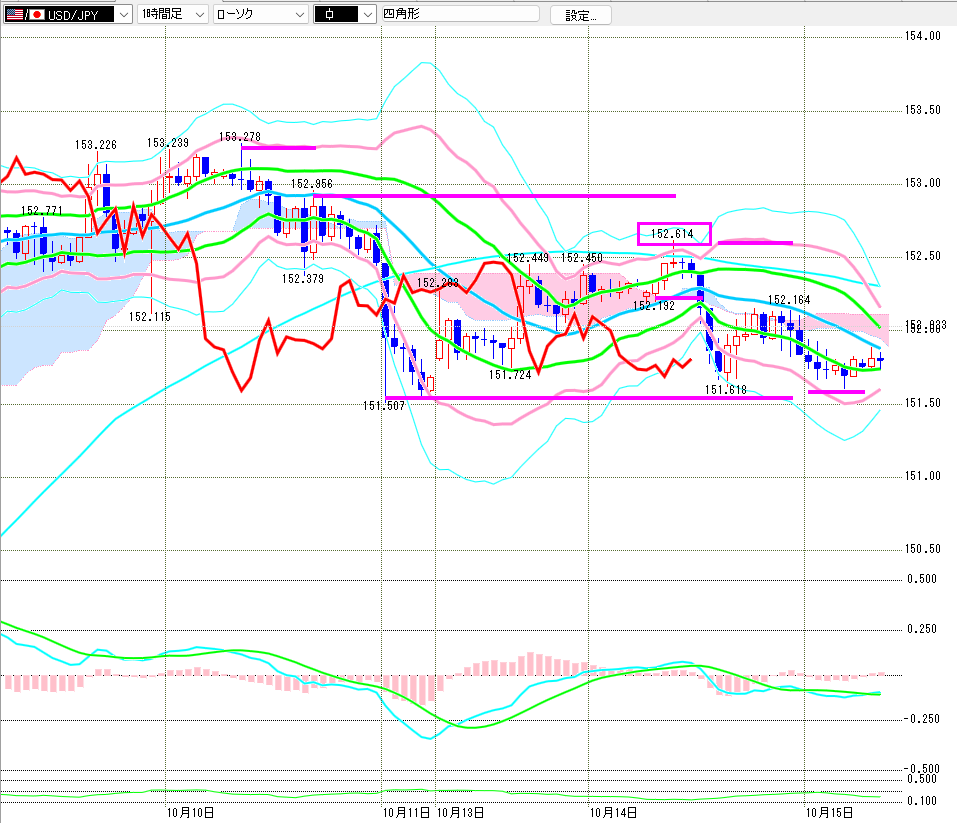Click the 152.115 low price label

tap(150, 316)
